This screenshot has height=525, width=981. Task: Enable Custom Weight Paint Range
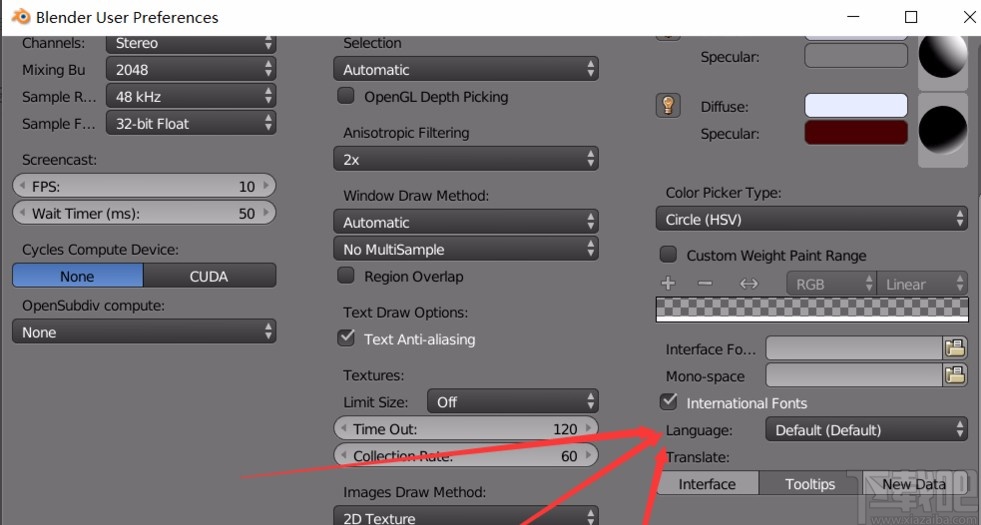[x=668, y=254]
